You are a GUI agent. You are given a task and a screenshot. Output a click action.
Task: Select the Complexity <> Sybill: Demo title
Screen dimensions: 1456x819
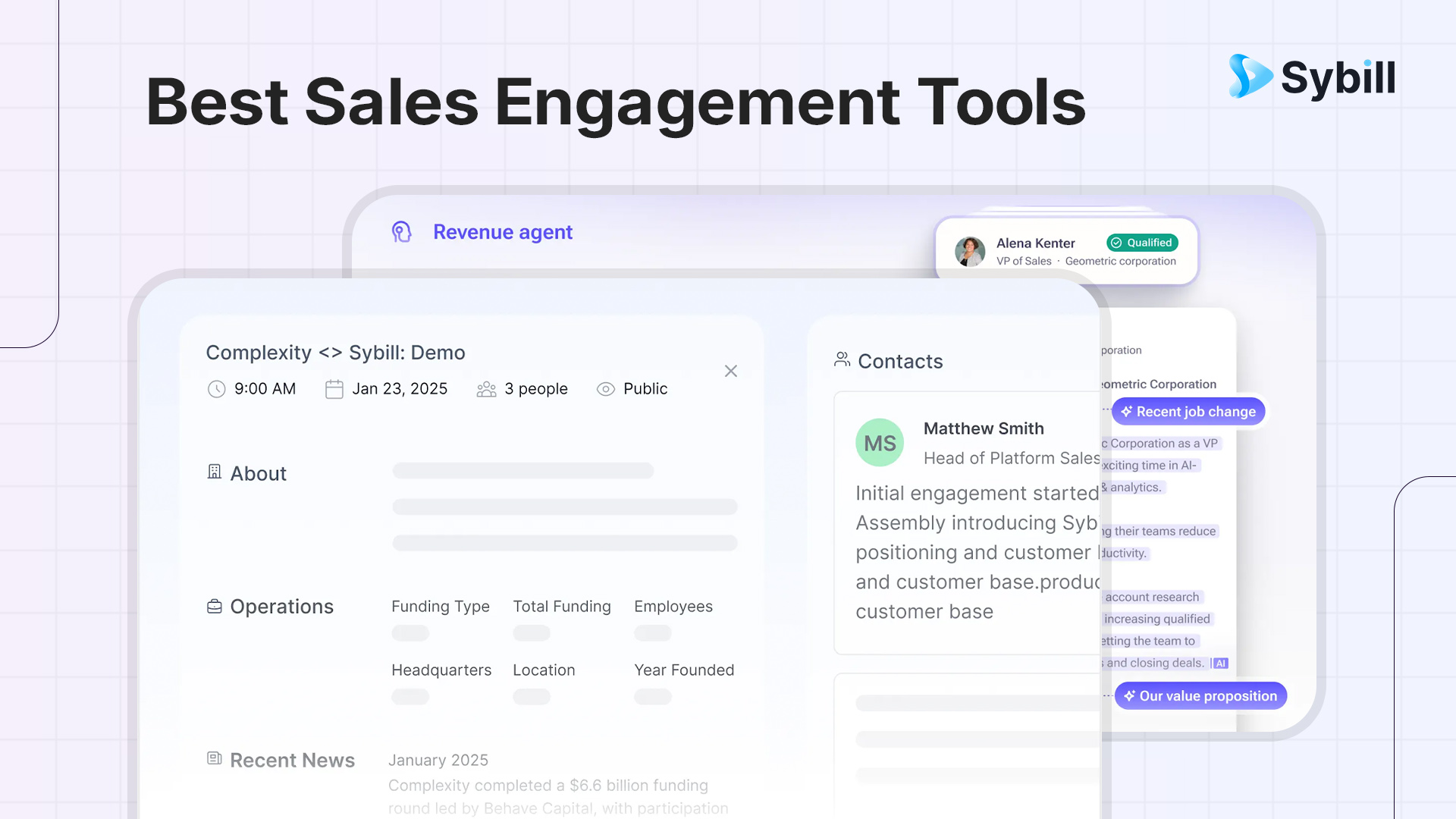335,353
